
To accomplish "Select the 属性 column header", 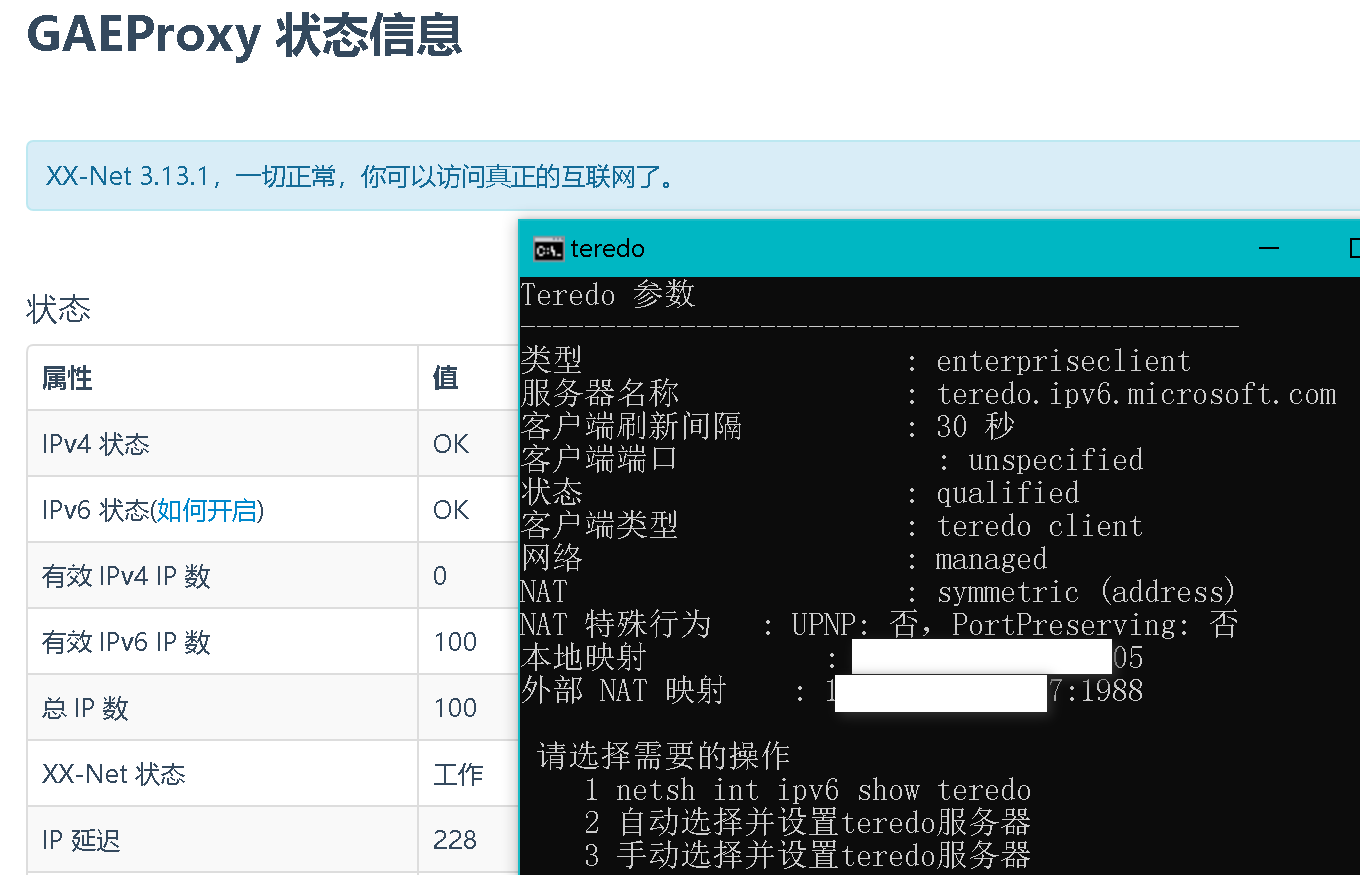I will 66,377.
